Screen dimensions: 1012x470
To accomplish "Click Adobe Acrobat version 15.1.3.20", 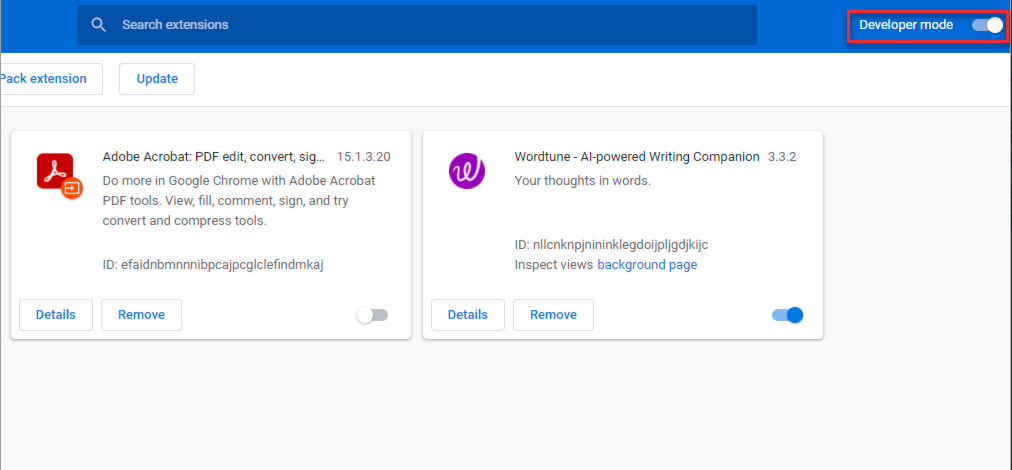I will 363,157.
